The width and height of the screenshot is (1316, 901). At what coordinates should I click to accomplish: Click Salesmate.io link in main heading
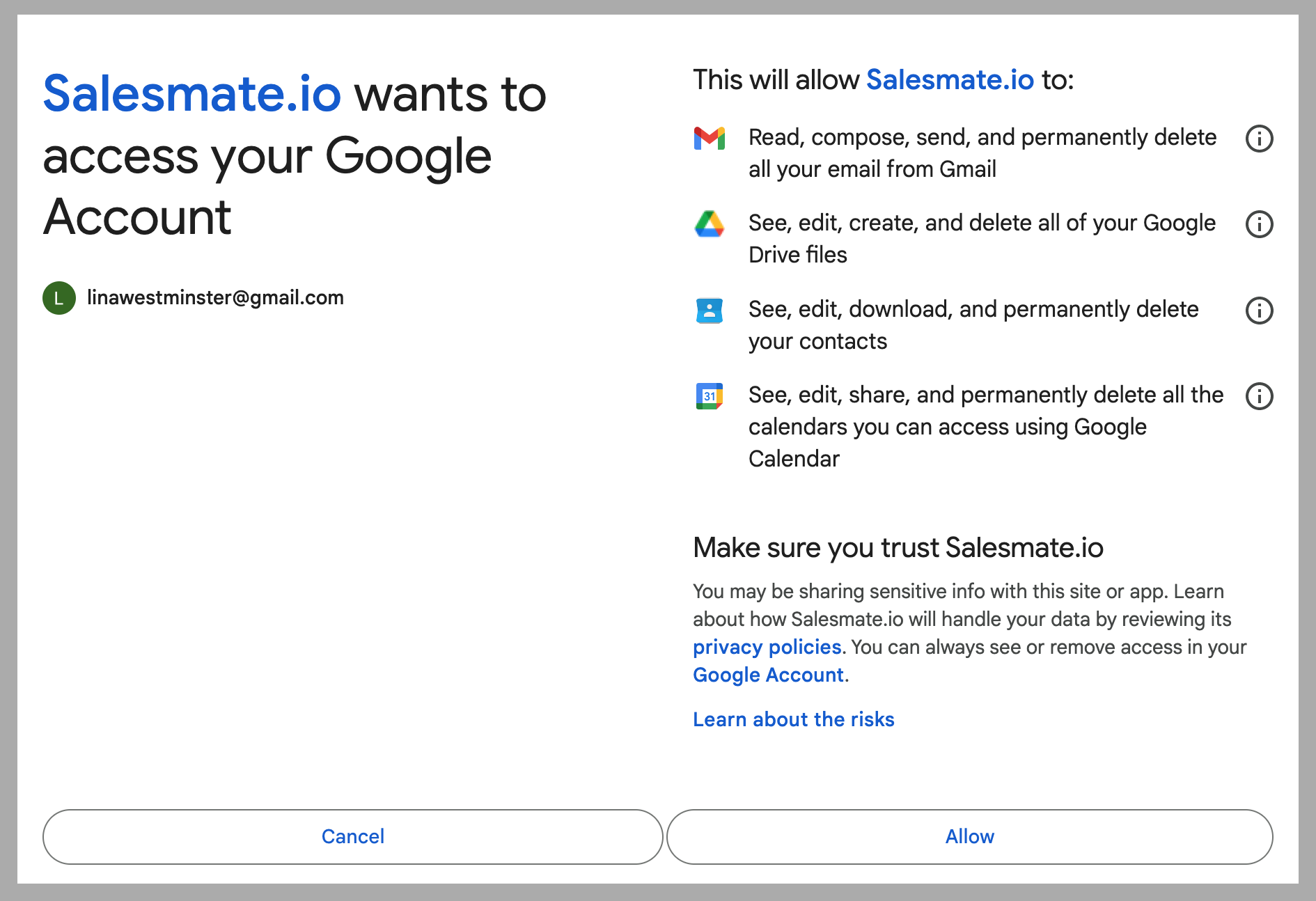click(x=192, y=94)
